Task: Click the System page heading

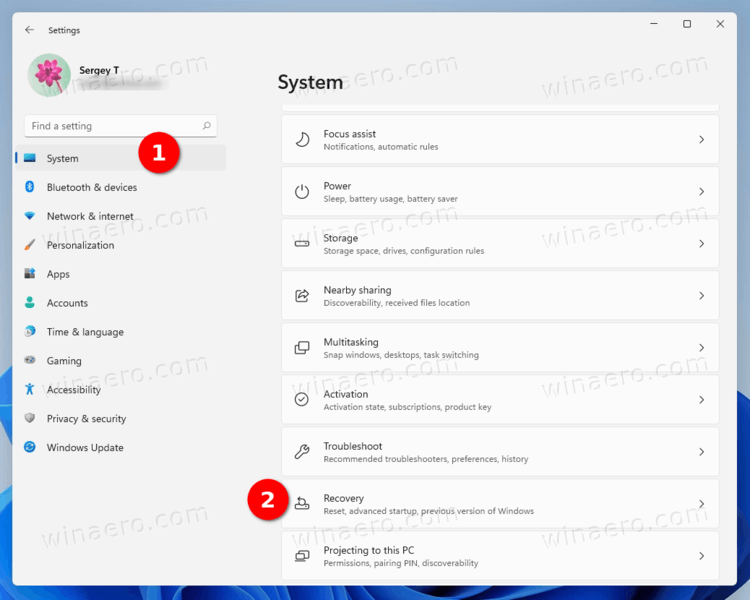Action: pyautogui.click(x=310, y=82)
